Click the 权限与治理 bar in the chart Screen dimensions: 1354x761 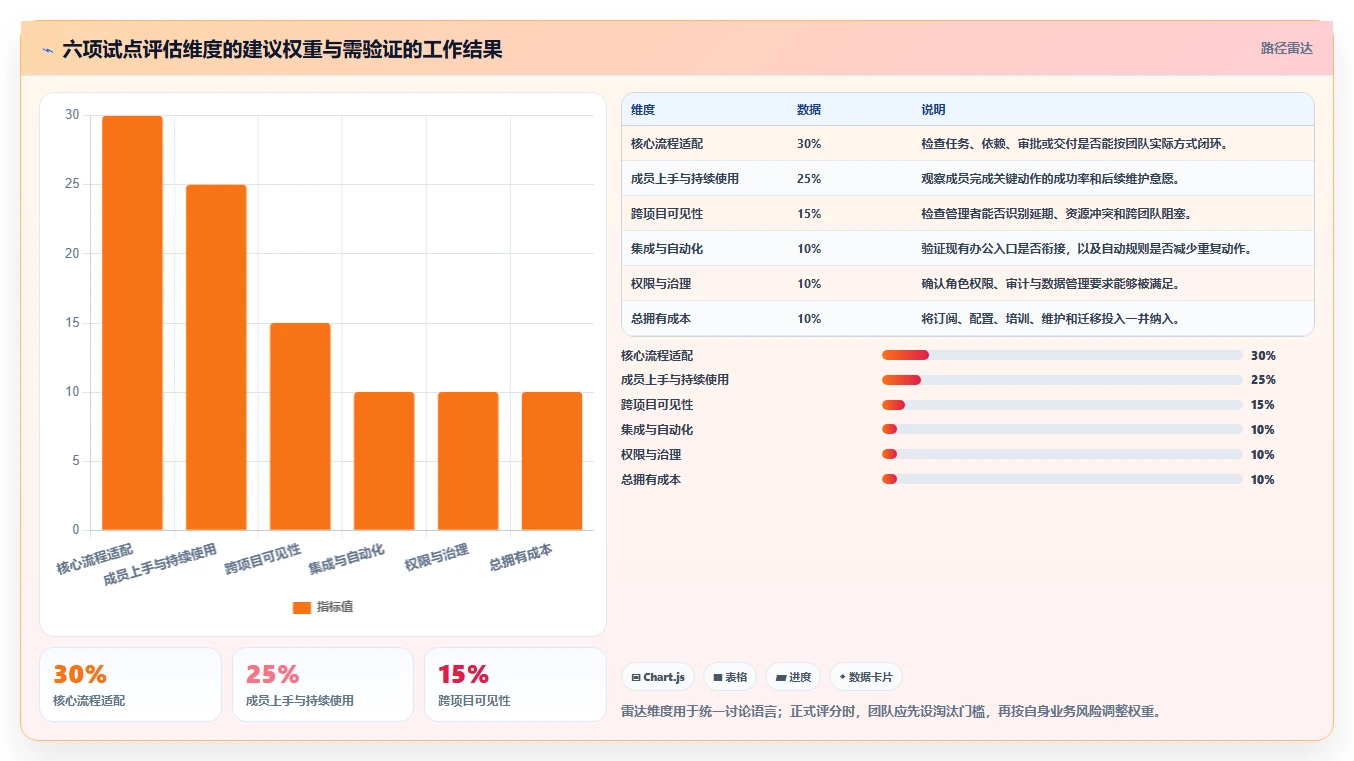click(x=468, y=461)
